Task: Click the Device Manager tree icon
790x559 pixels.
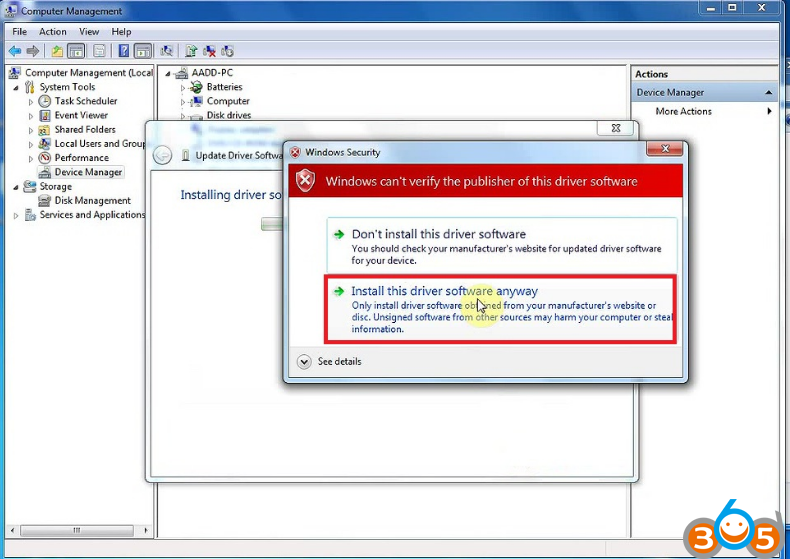Action: click(x=45, y=172)
